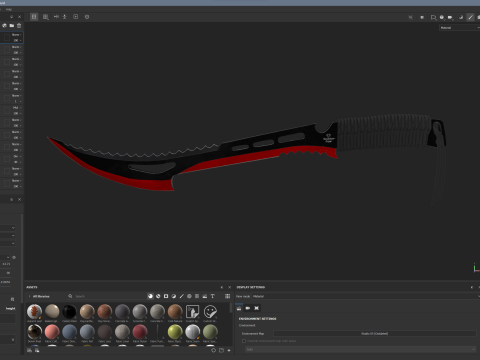Click the camera icon in top right toolbar

coord(450,17)
